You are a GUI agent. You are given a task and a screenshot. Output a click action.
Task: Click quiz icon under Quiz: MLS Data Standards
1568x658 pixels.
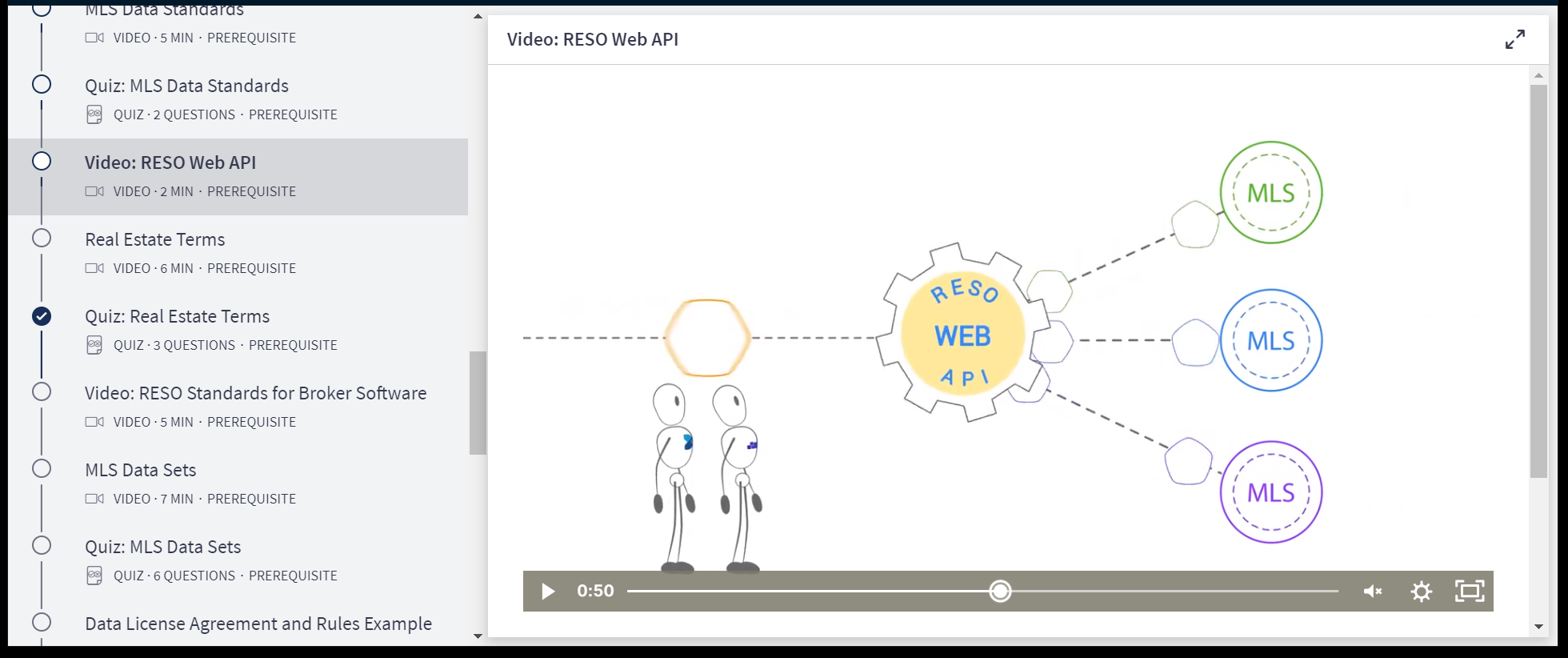[x=94, y=114]
